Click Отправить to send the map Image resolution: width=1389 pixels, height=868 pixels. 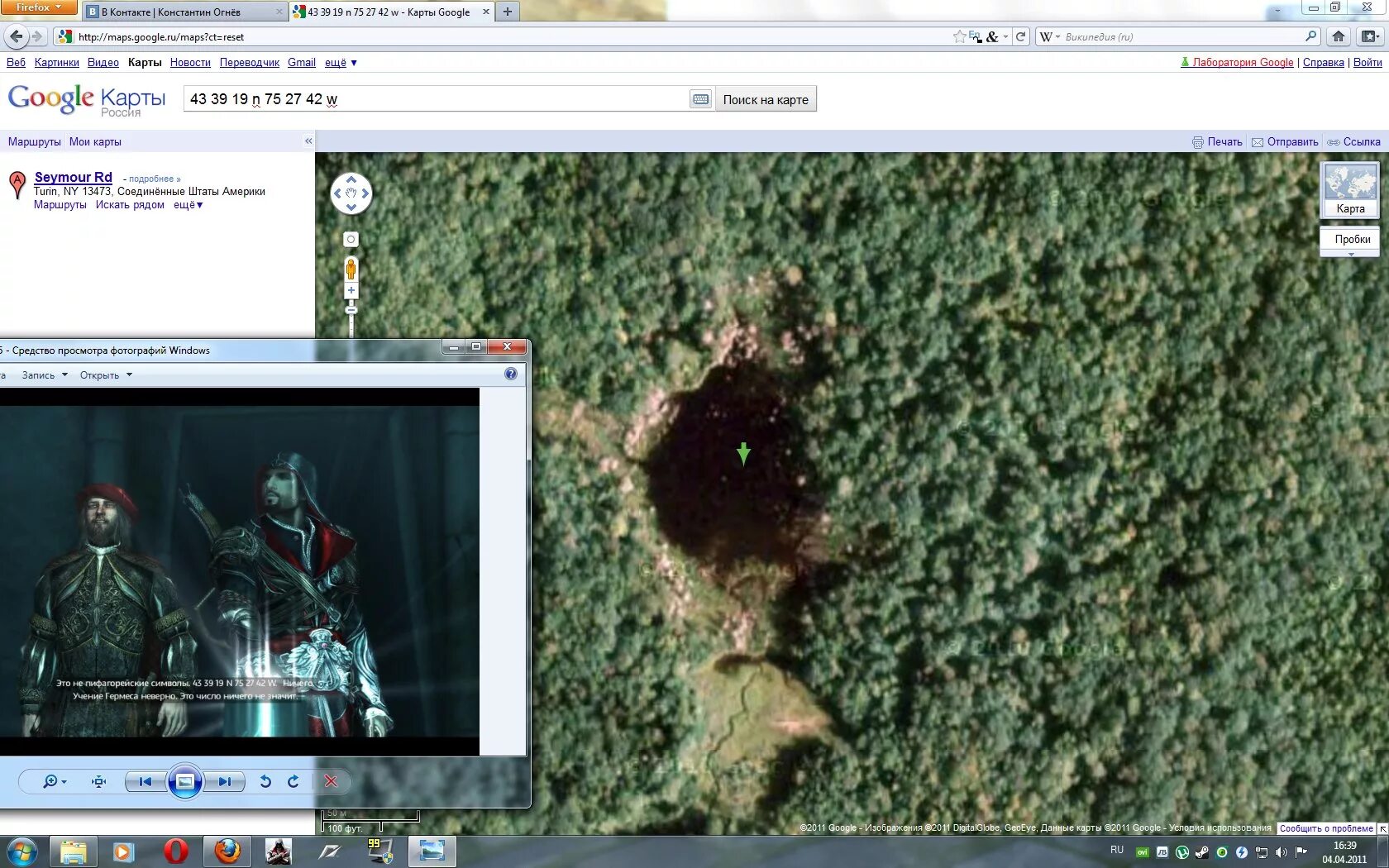point(1285,142)
